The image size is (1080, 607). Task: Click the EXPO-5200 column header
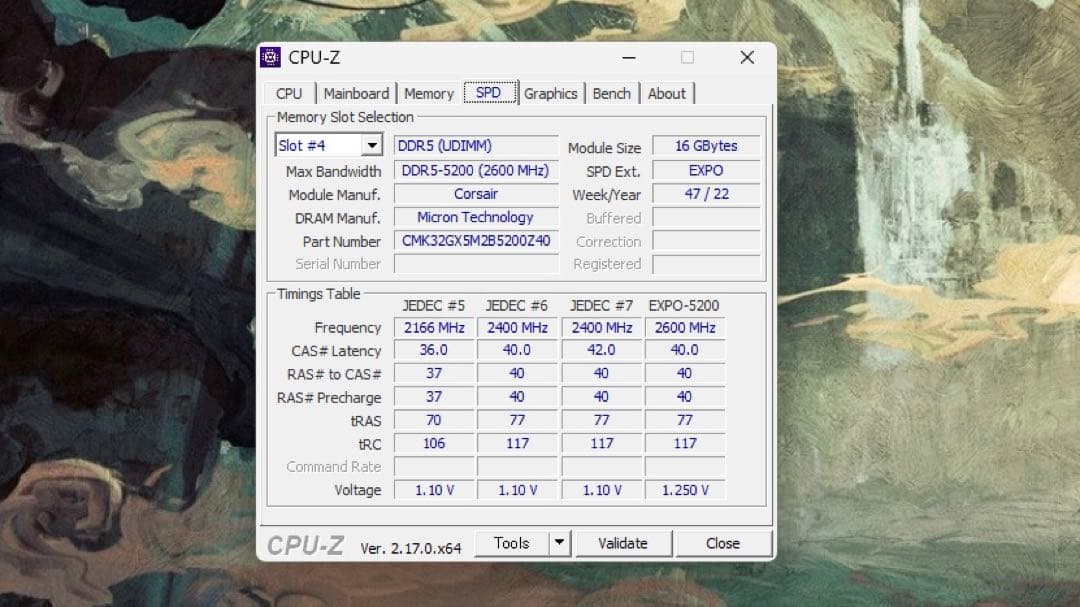pos(684,305)
